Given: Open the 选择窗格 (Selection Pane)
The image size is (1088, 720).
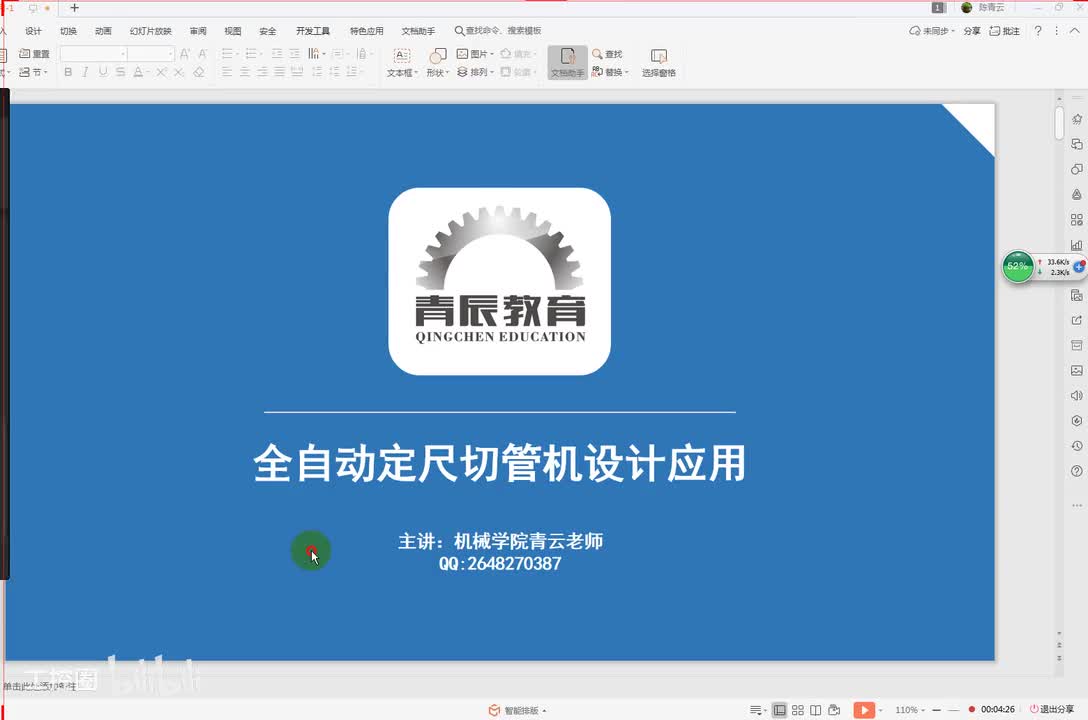Looking at the screenshot, I should [x=658, y=63].
